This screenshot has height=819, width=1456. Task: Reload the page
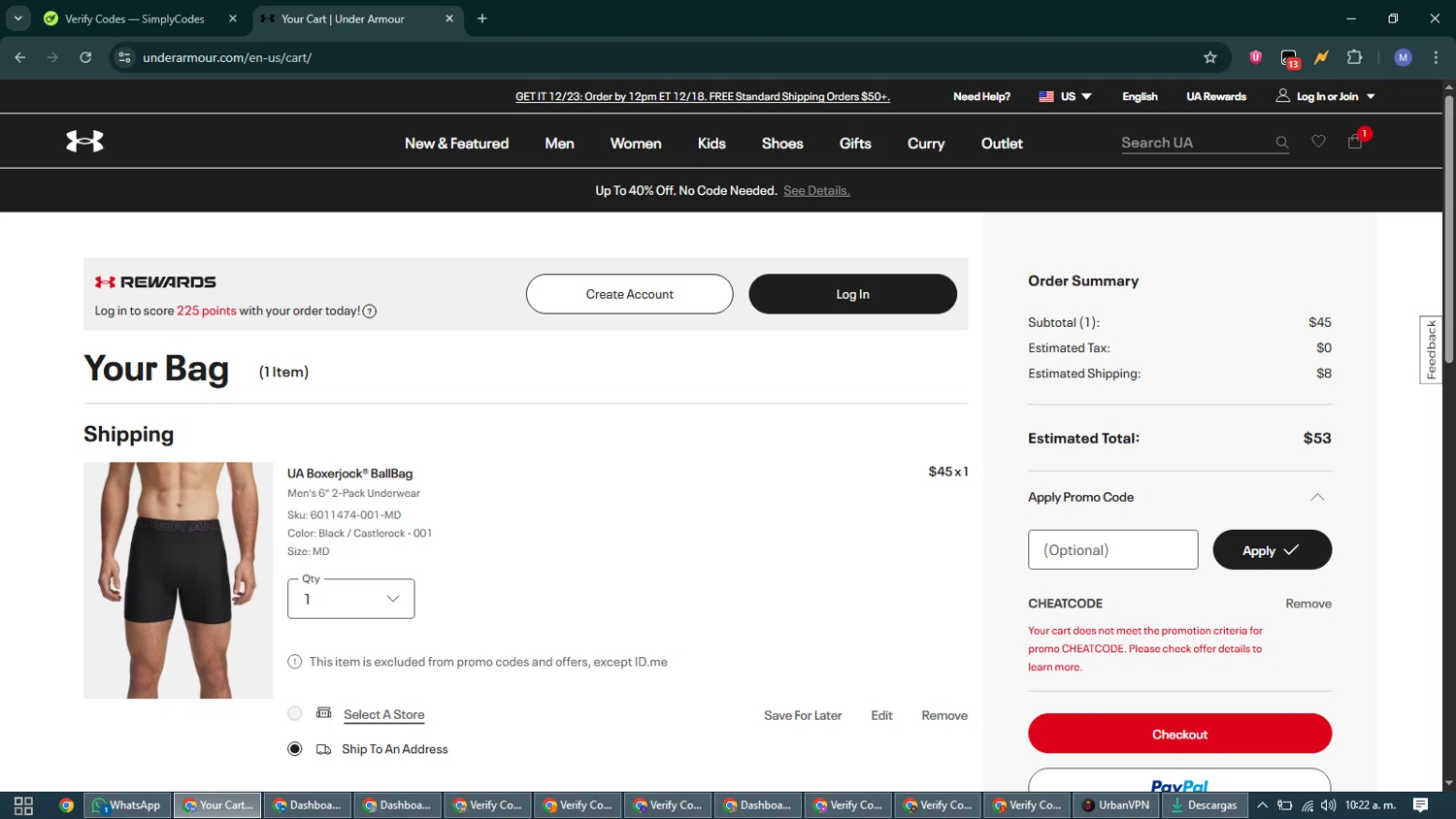(x=85, y=57)
